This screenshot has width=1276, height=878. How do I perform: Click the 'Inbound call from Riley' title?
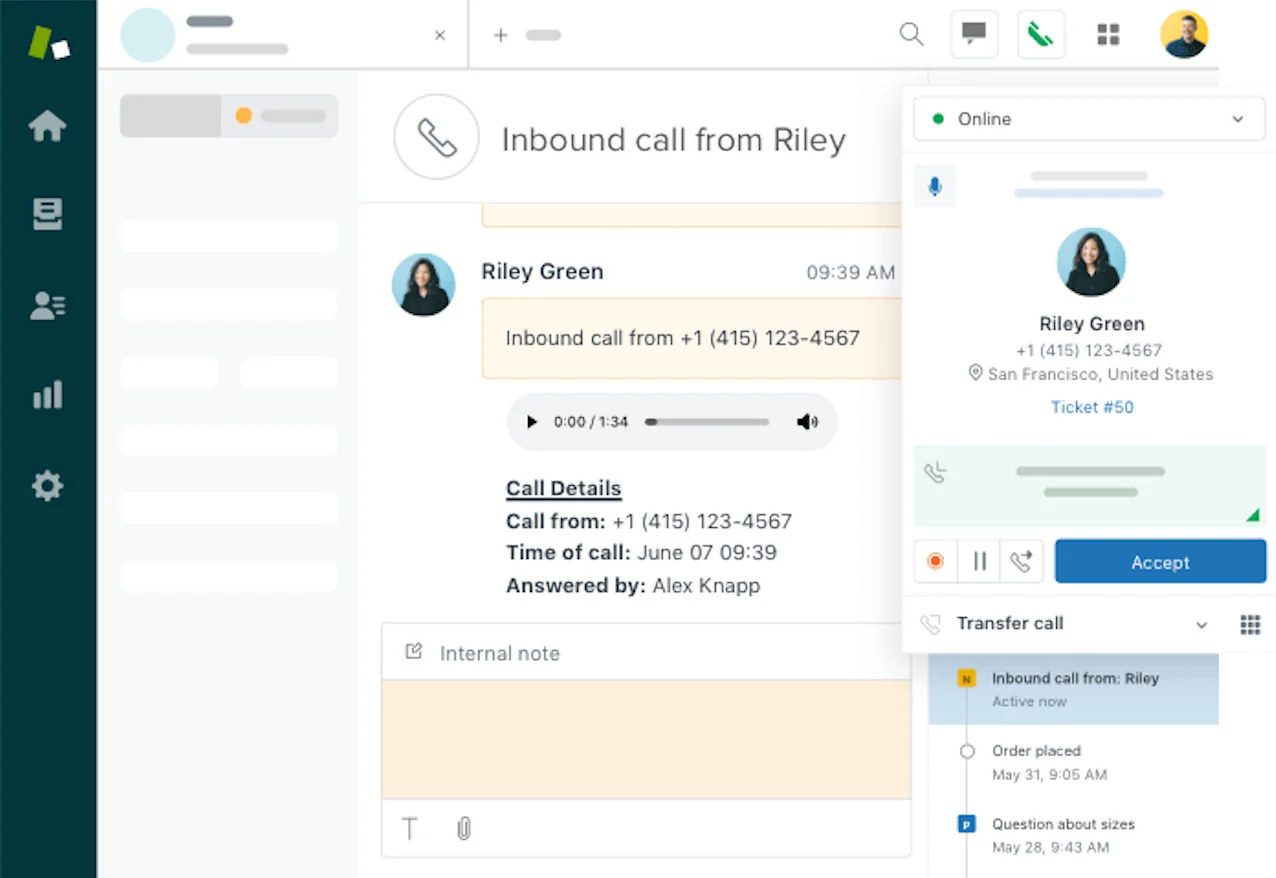click(673, 139)
